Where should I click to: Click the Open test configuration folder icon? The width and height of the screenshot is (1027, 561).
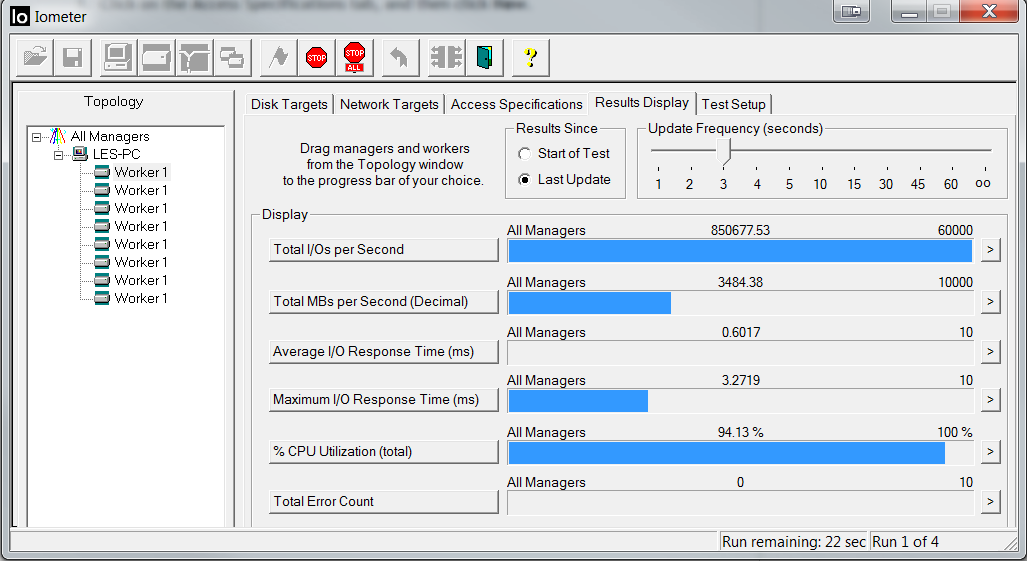click(x=34, y=58)
